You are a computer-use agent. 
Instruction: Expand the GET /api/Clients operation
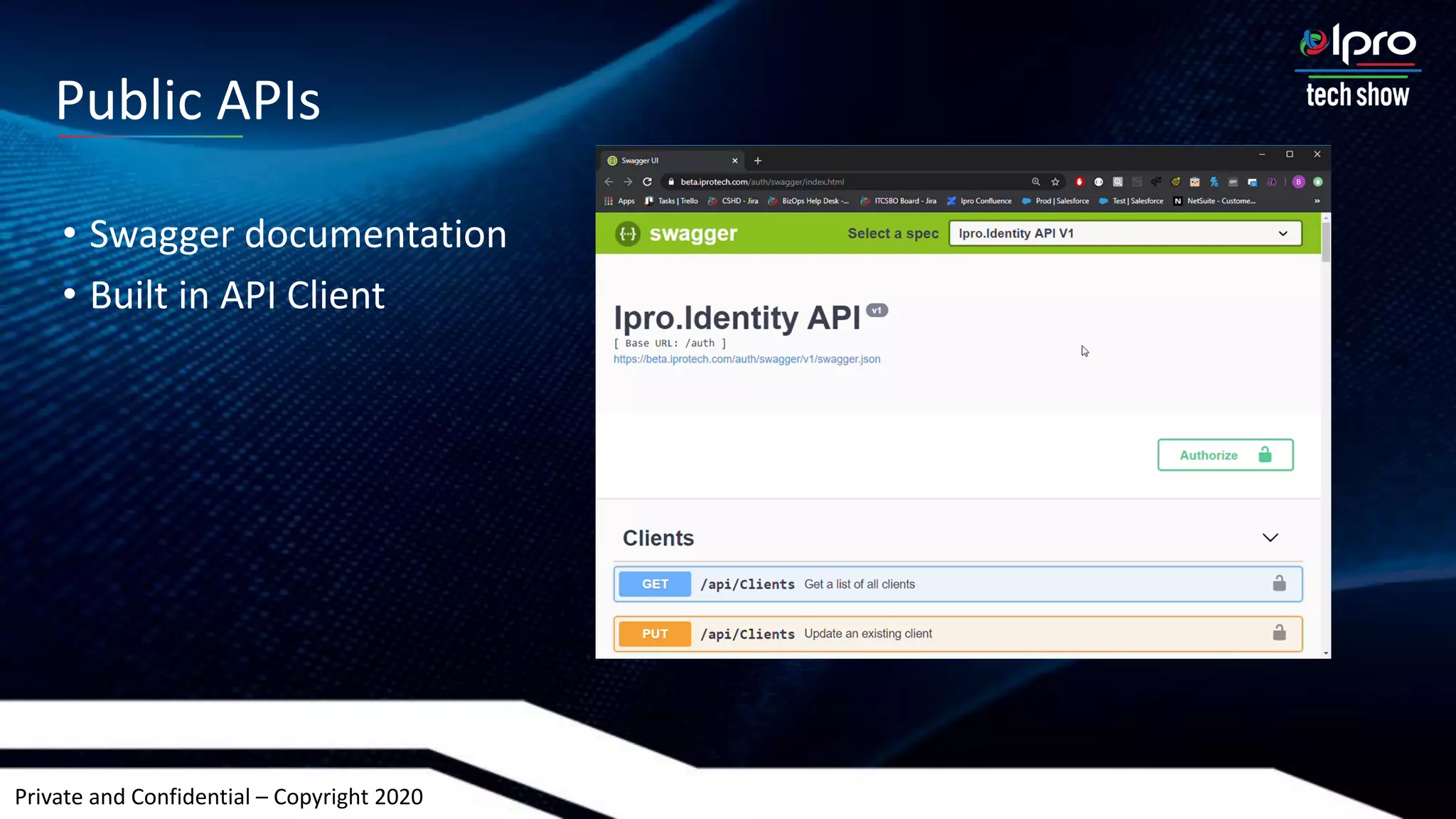958,584
